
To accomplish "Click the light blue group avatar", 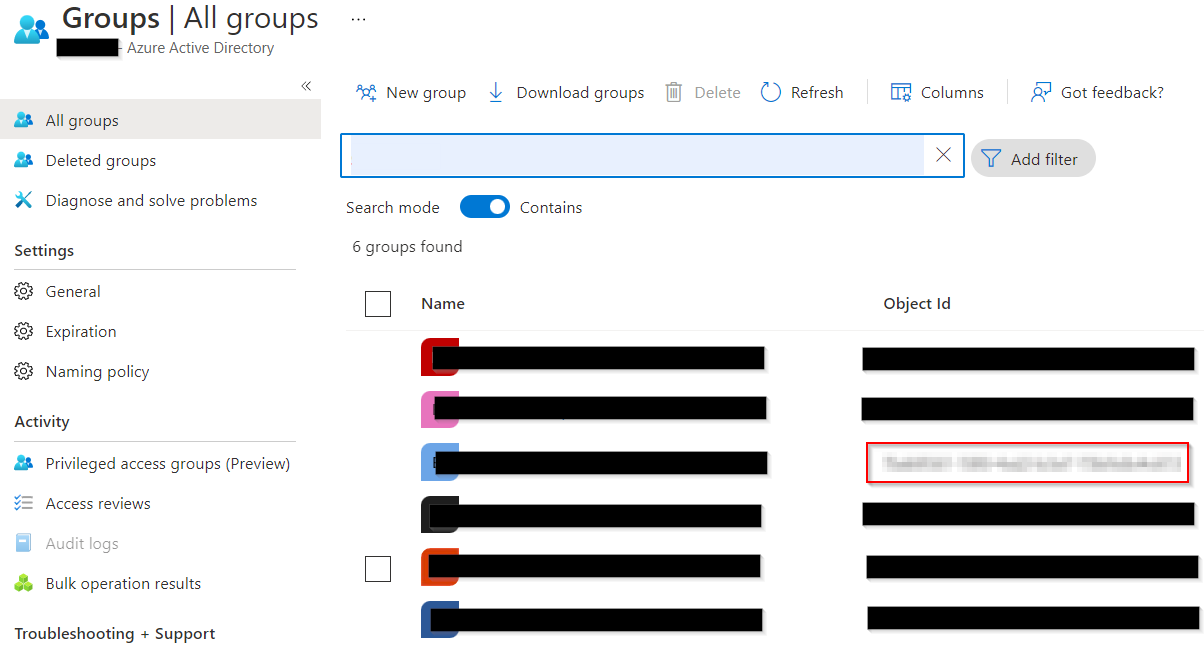I will [438, 462].
